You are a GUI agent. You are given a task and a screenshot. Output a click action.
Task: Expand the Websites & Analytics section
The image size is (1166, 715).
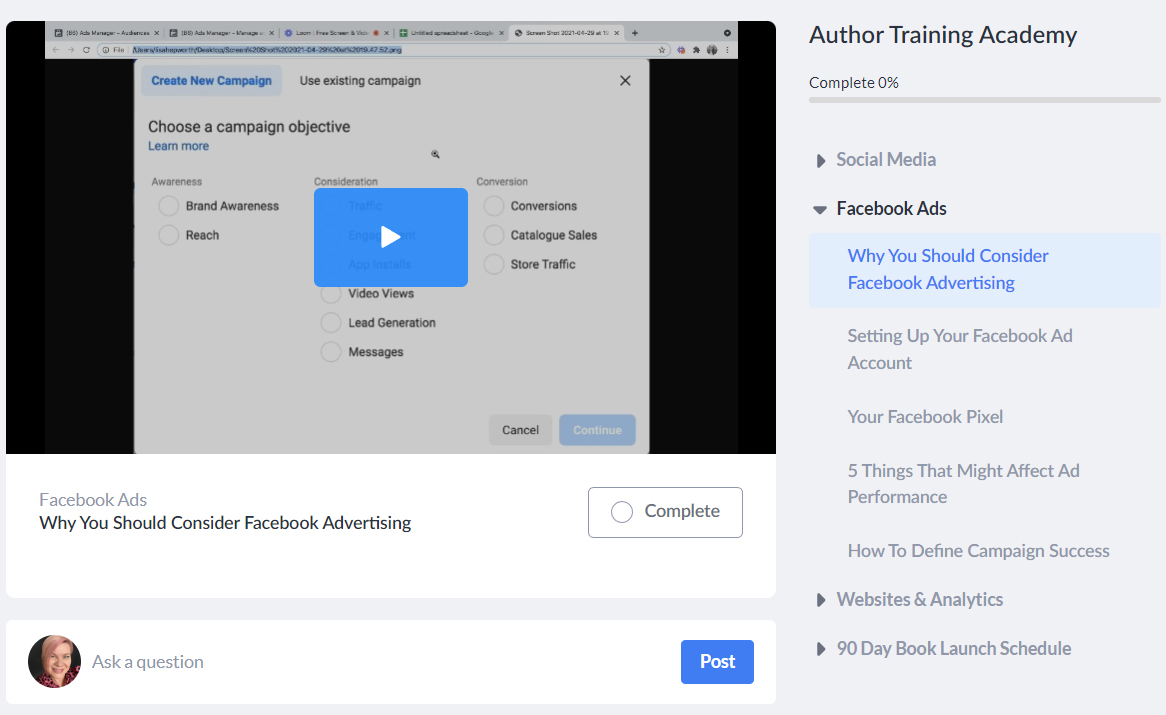(x=909, y=600)
